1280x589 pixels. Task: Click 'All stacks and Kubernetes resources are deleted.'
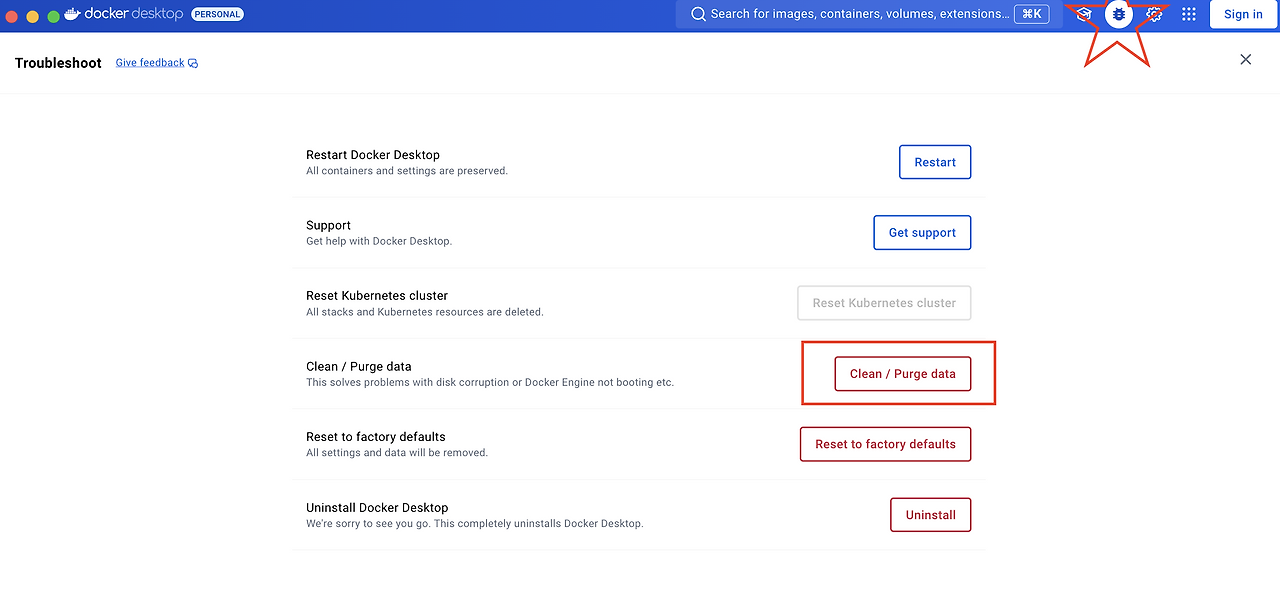click(425, 312)
